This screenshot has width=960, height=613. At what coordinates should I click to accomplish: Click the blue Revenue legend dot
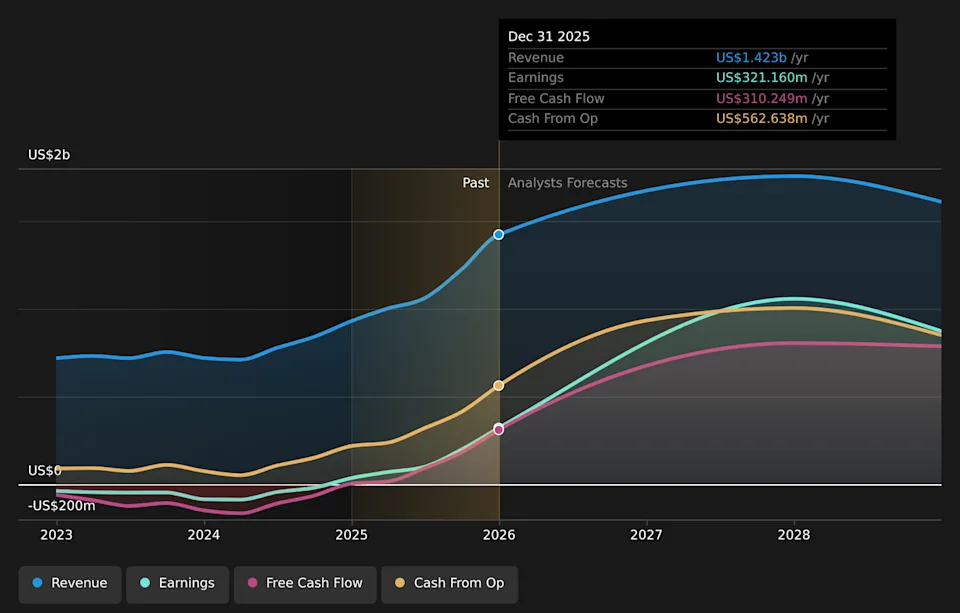pos(37,583)
